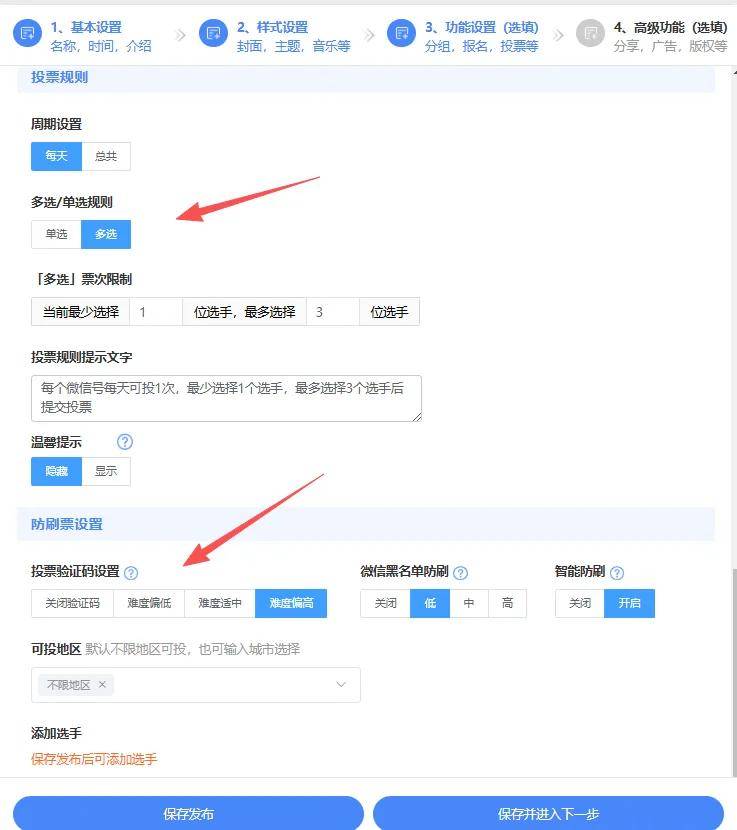The height and width of the screenshot is (830, 737).
Task: Expand the 可投地区 region dropdown
Action: point(341,685)
